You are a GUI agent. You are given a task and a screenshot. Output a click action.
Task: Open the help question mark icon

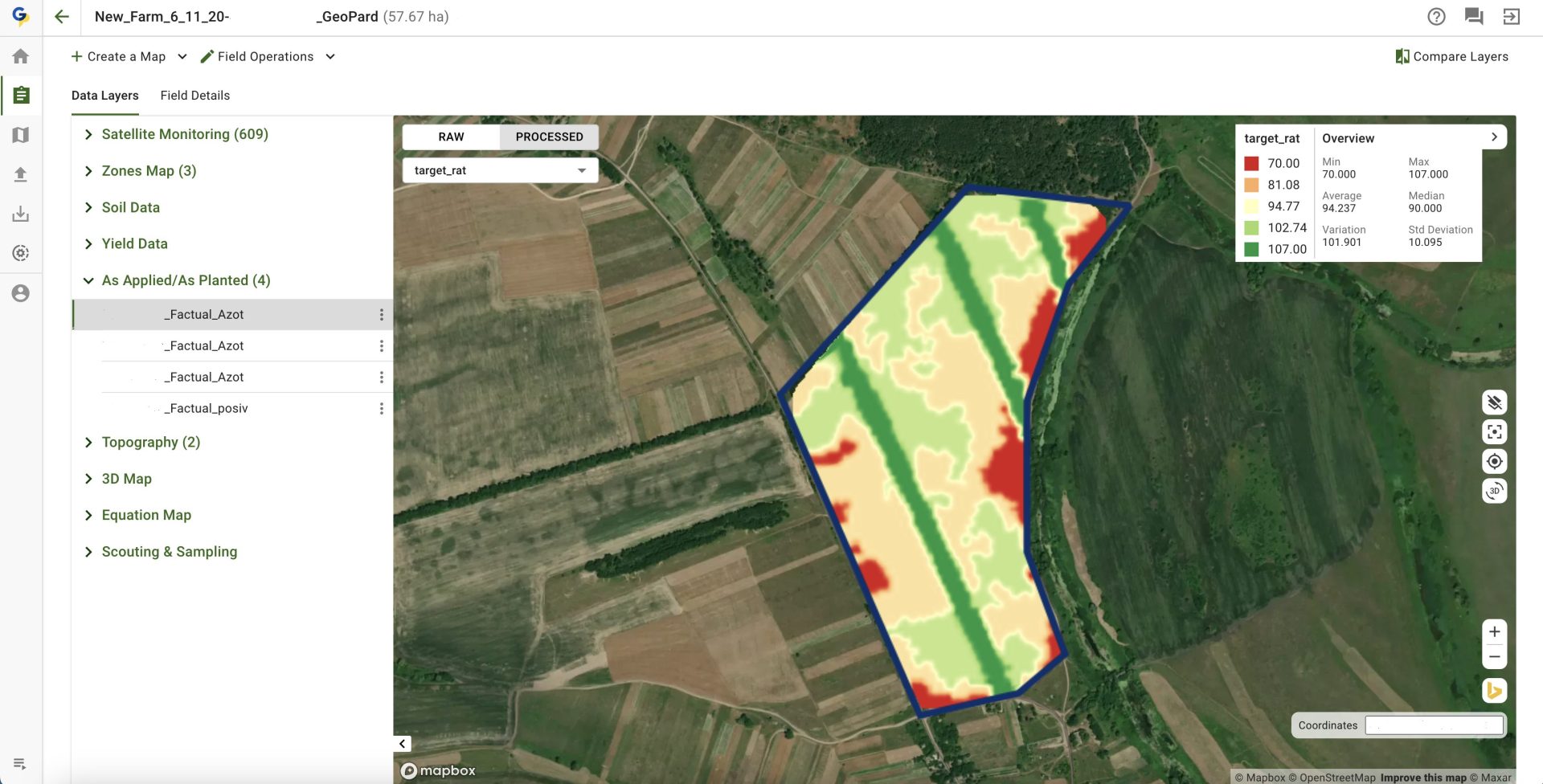point(1436,17)
